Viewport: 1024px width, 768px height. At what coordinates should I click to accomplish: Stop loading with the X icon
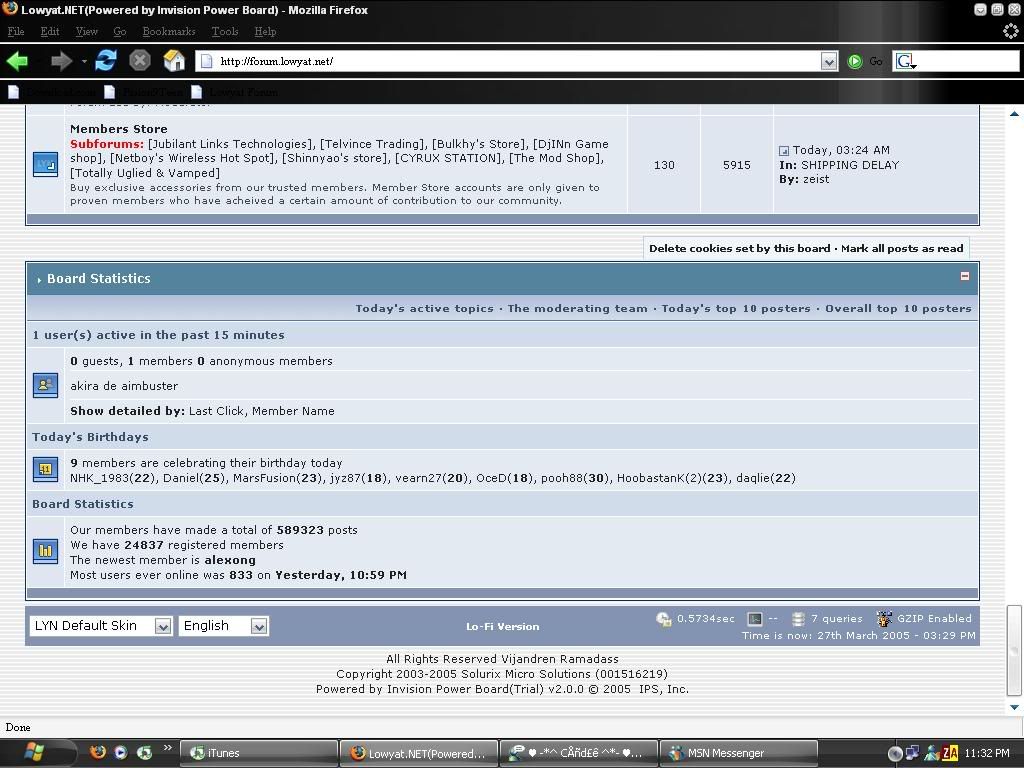tap(140, 61)
